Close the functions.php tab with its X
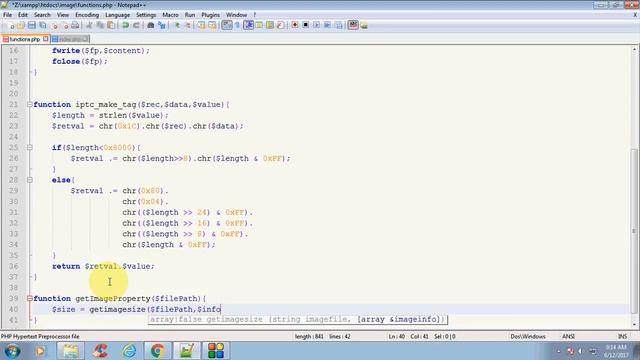The height and width of the screenshot is (360, 640). point(46,39)
